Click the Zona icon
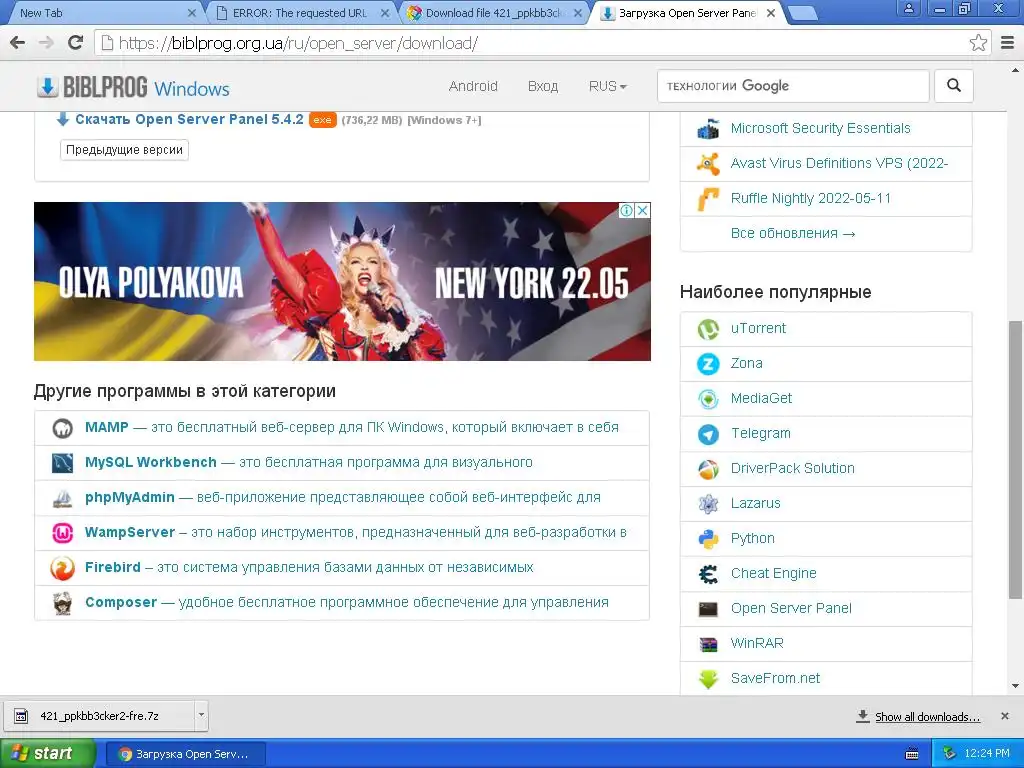Screen dimensions: 1024x768 point(708,364)
